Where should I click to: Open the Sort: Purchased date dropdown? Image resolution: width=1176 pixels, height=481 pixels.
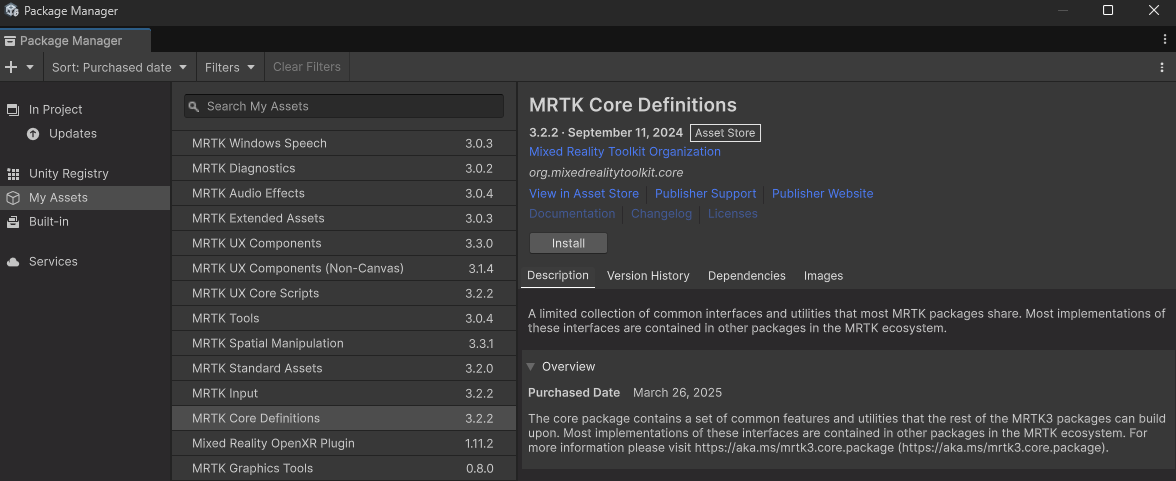[x=119, y=67]
